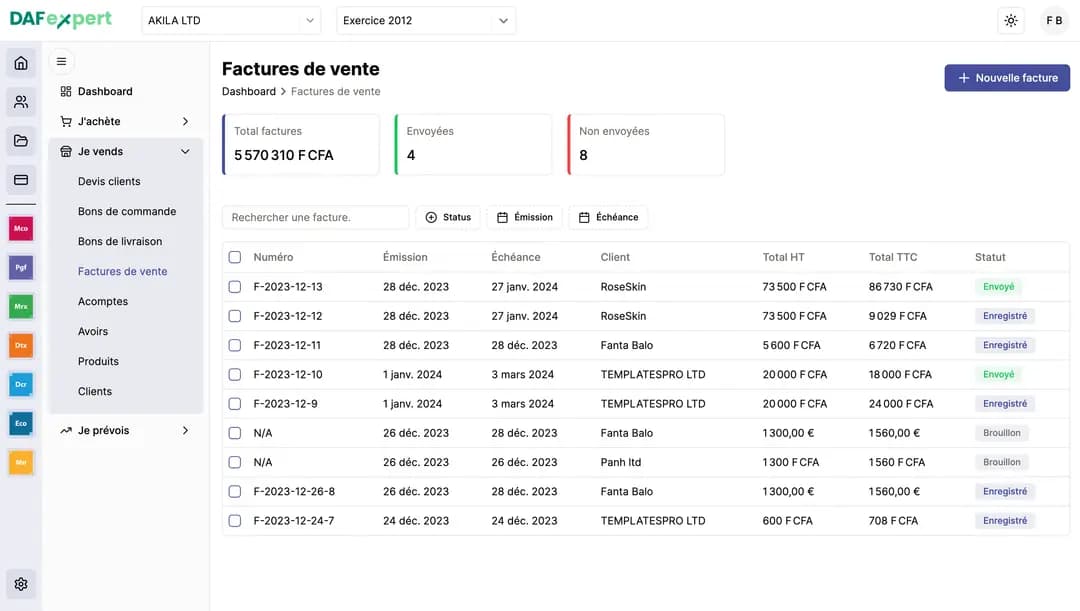Select the orange Dtx company tile
This screenshot has height=611, width=1080.
[x=21, y=345]
